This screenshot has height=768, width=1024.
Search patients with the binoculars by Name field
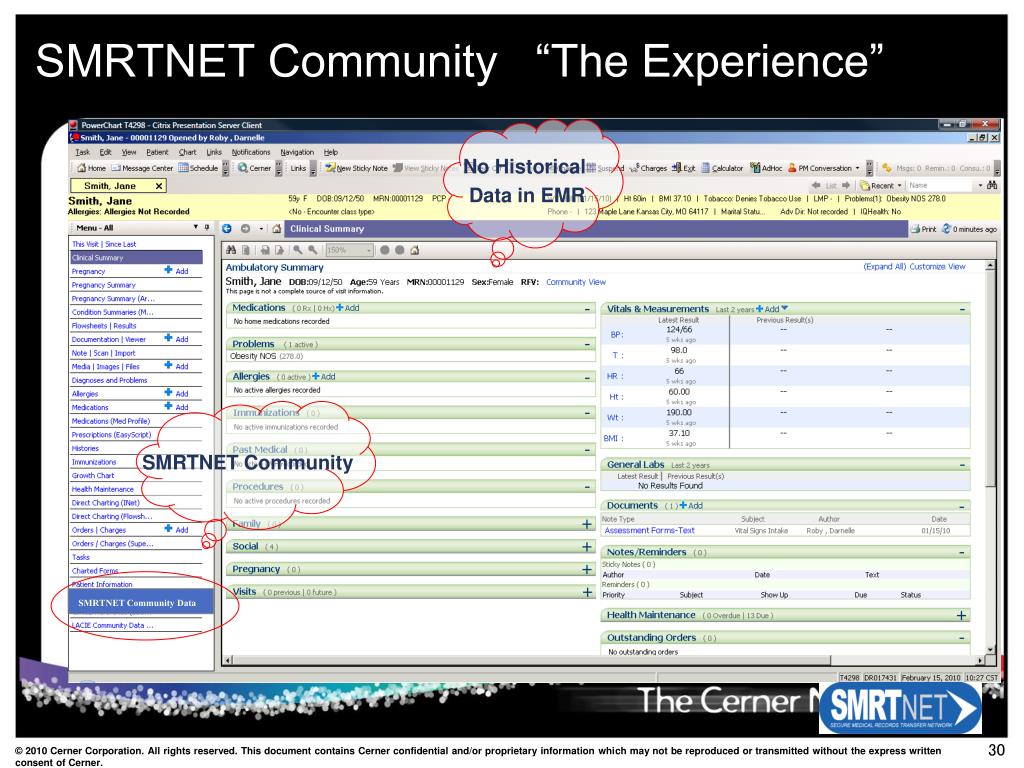(992, 185)
